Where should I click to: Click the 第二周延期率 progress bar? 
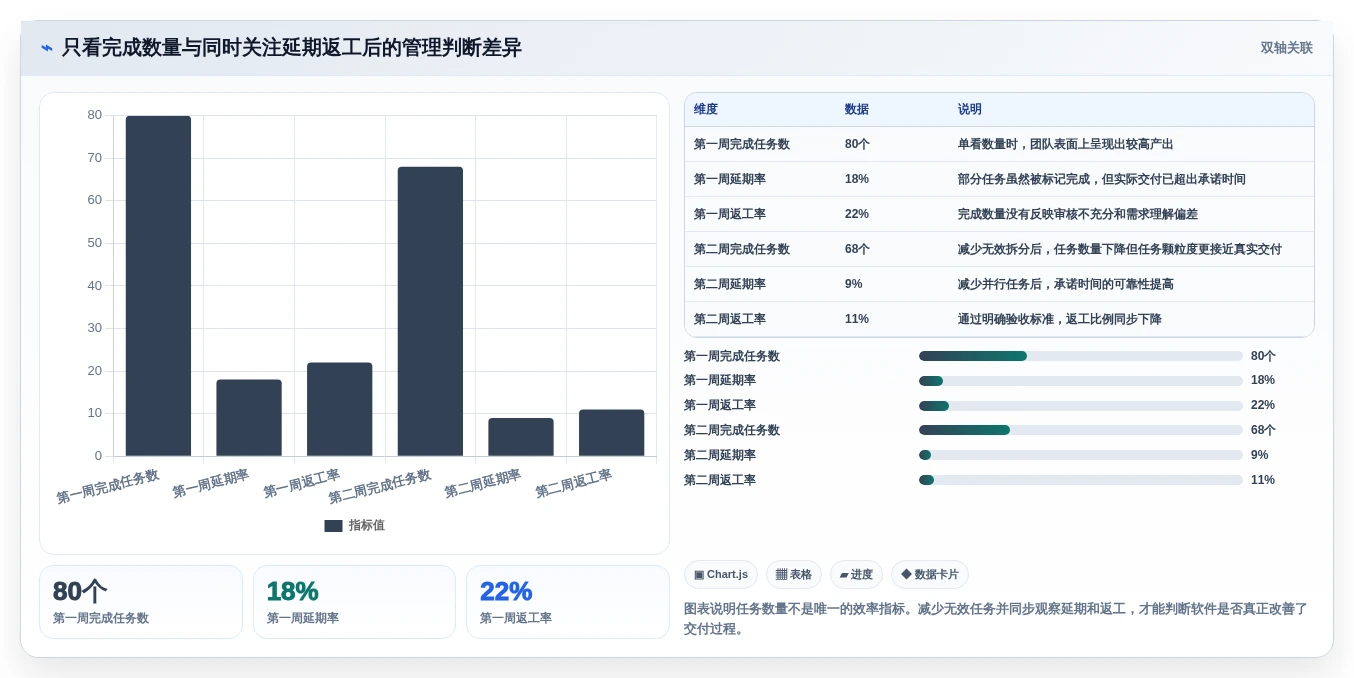1081,455
